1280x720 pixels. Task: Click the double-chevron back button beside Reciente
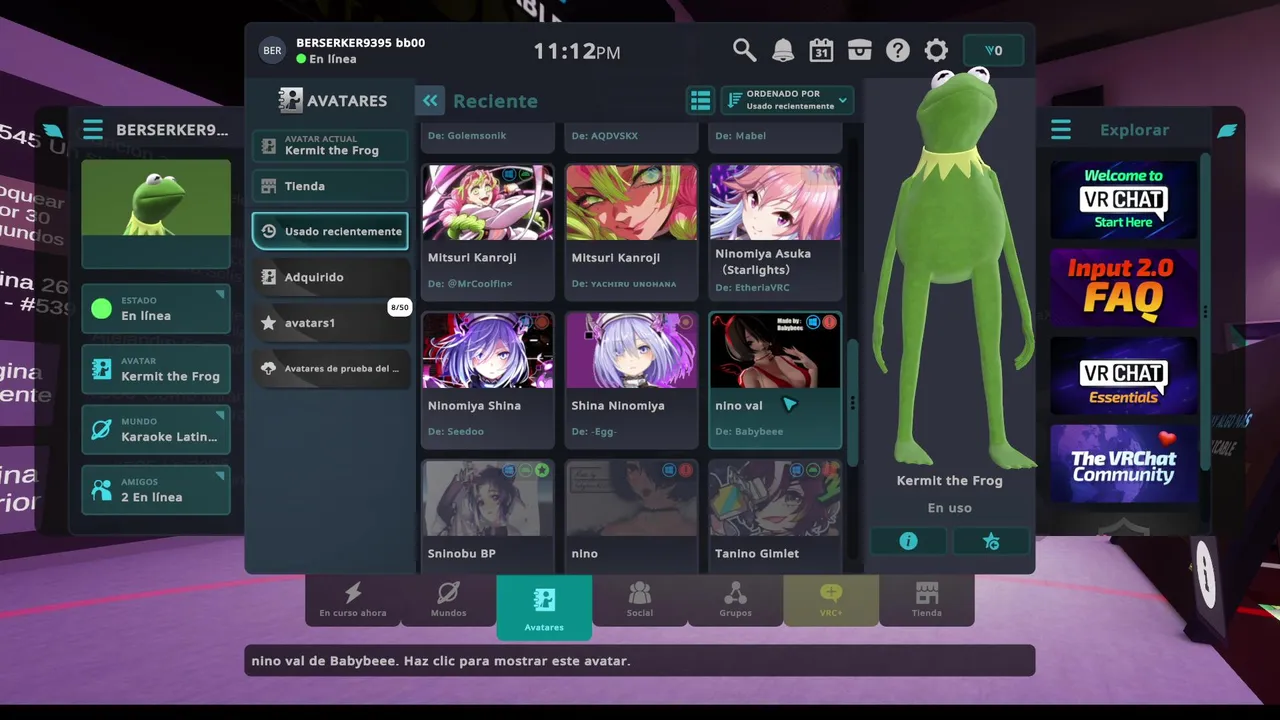[x=430, y=100]
